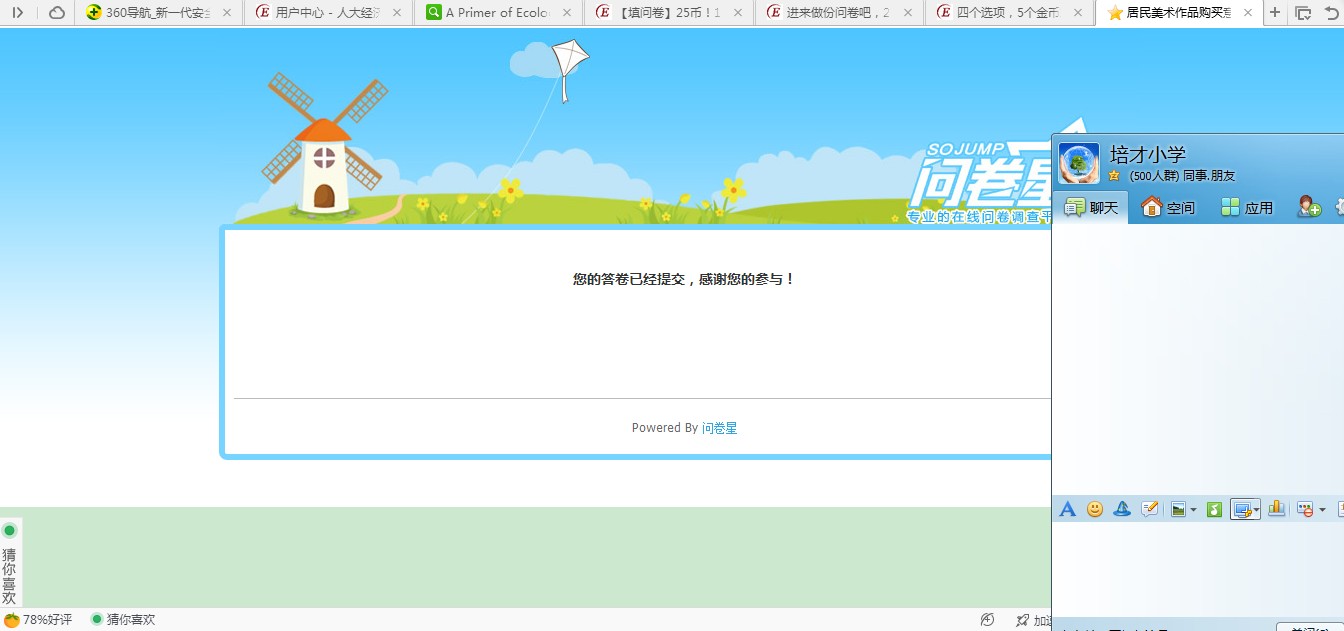
Task: Click the screen capture icon
Action: click(x=1241, y=509)
